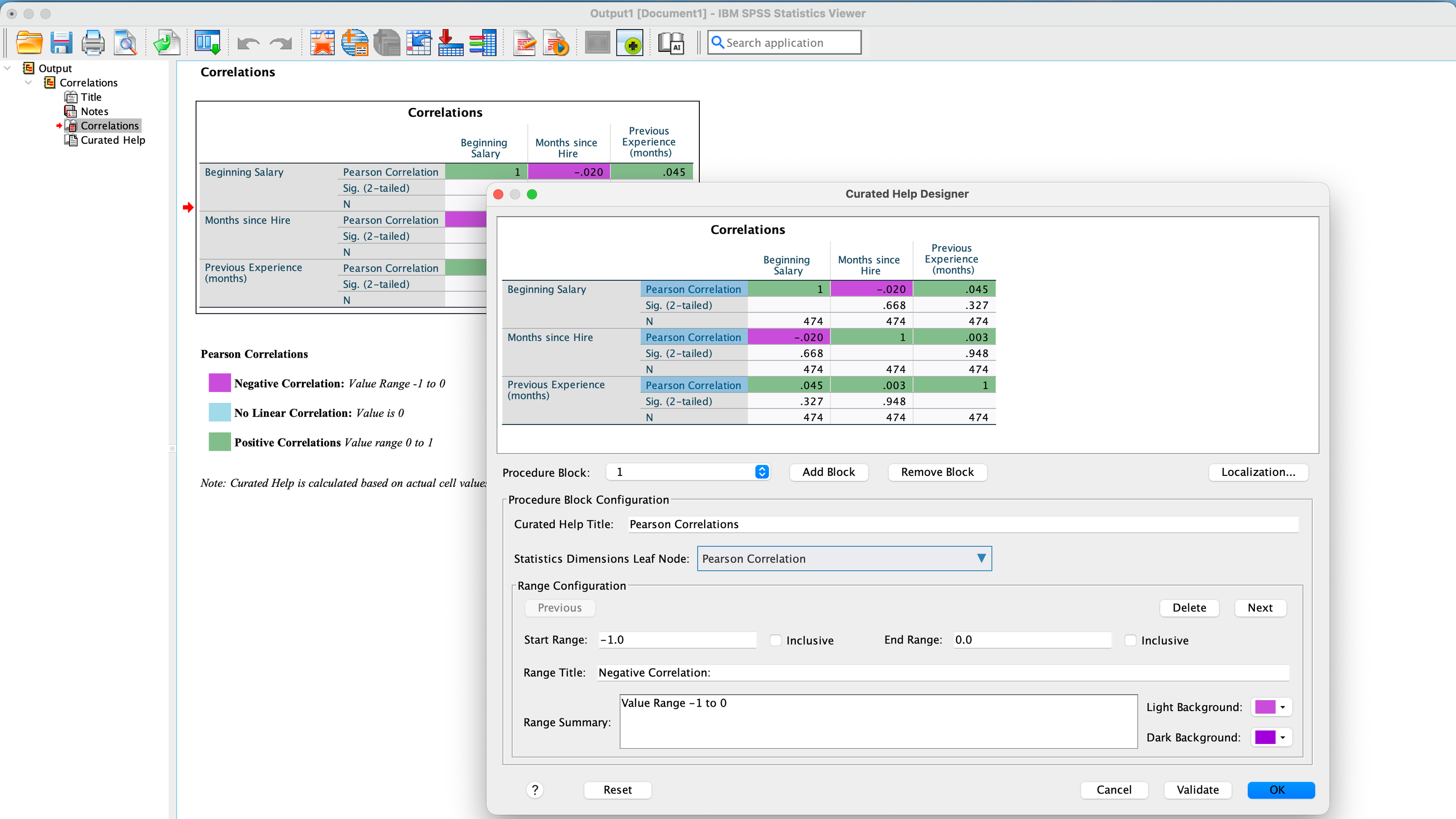Click the Remove Block button
Viewport: 1456px width, 819px height.
(937, 472)
